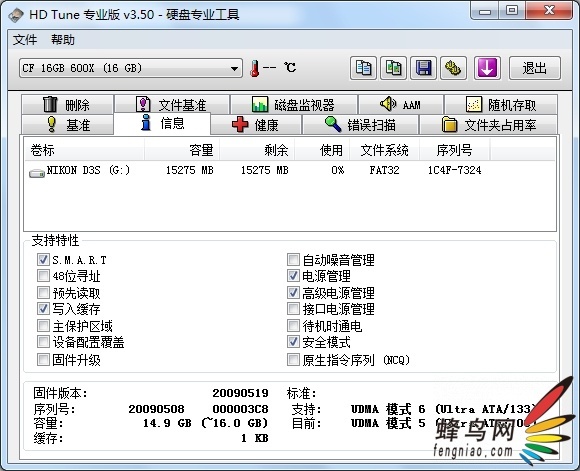The image size is (580, 471).
Task: Switch to the 磁盘监视器 tab
Action: tap(294, 105)
